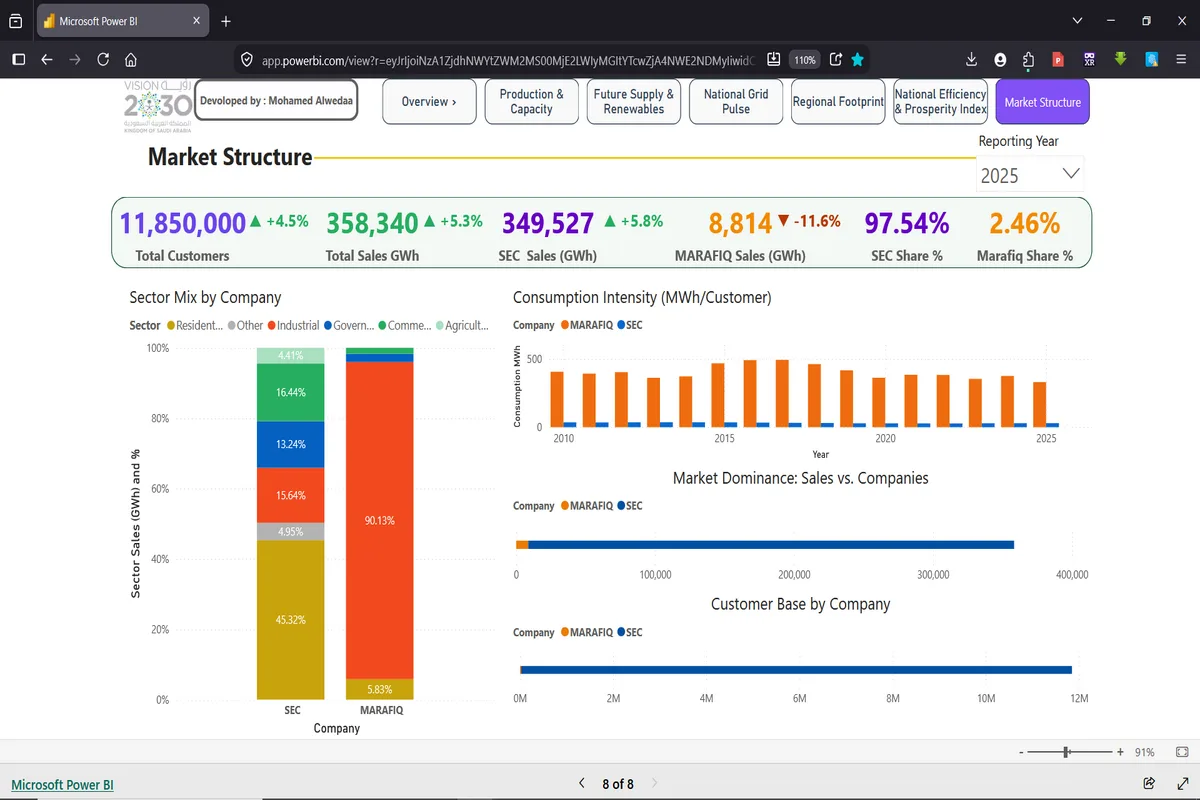Open the tracking protection shield icon
The image size is (1200, 800).
tap(247, 60)
